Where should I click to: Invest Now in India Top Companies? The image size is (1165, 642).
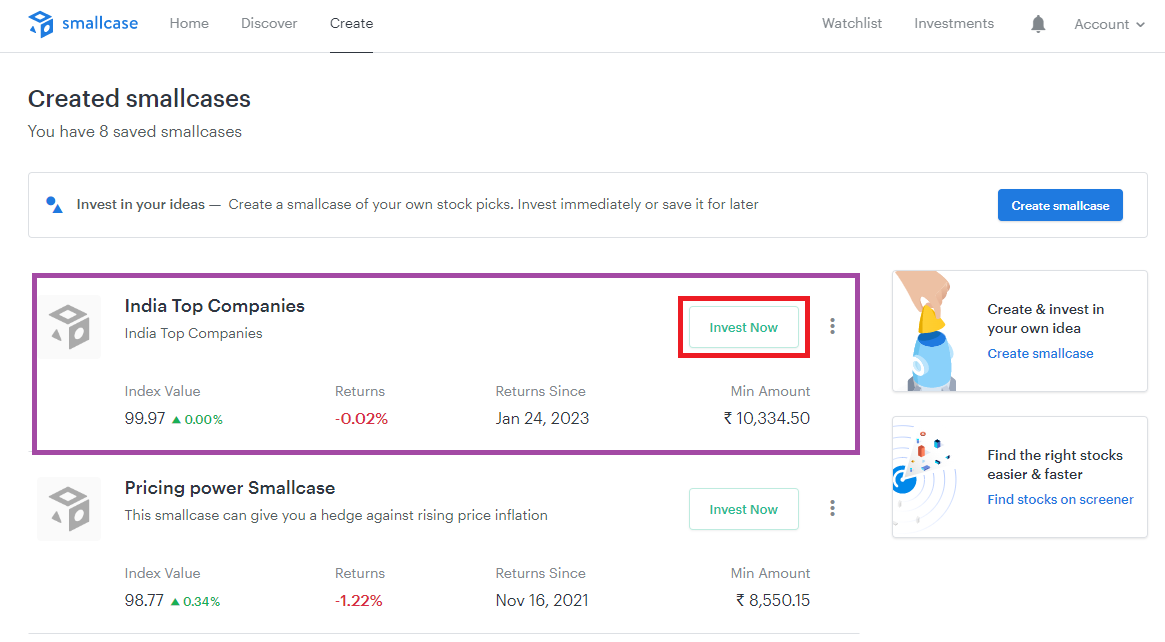[x=743, y=327]
